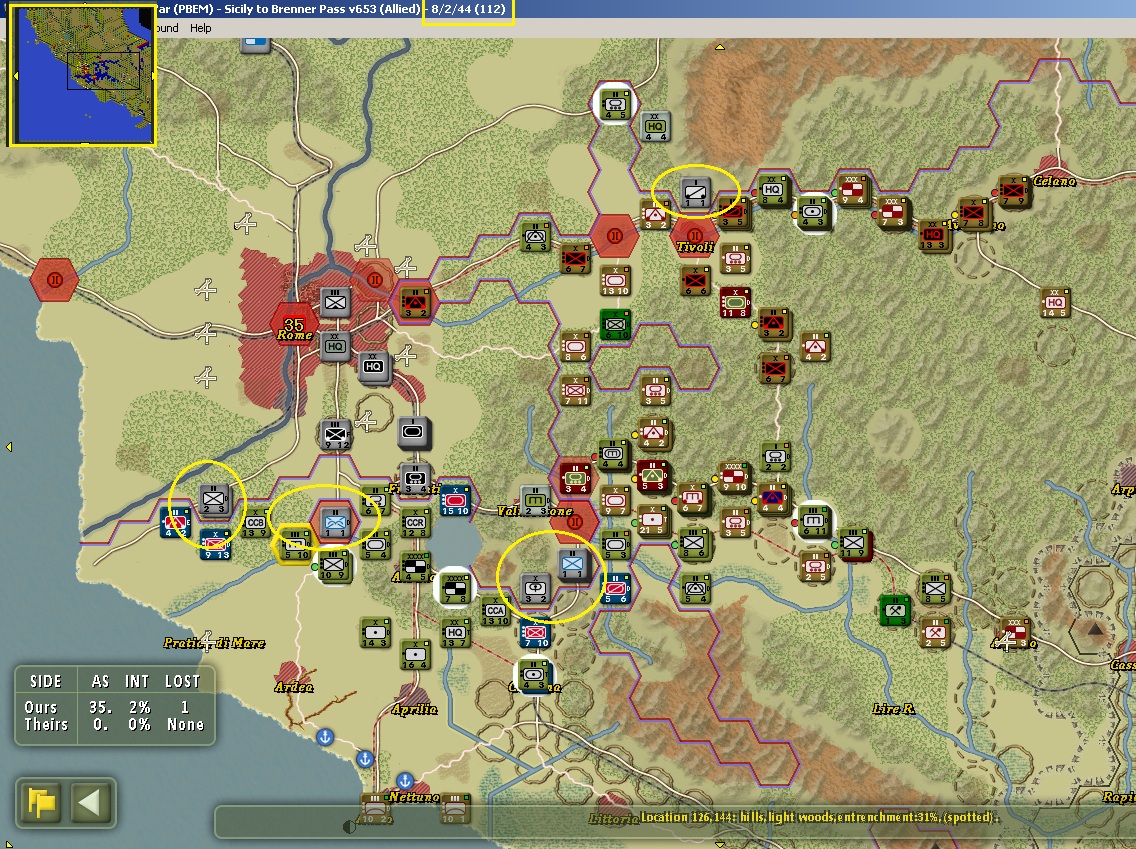This screenshot has width=1136, height=849.
Task: Select the blue 5-6 battalion counter
Action: [x=616, y=590]
